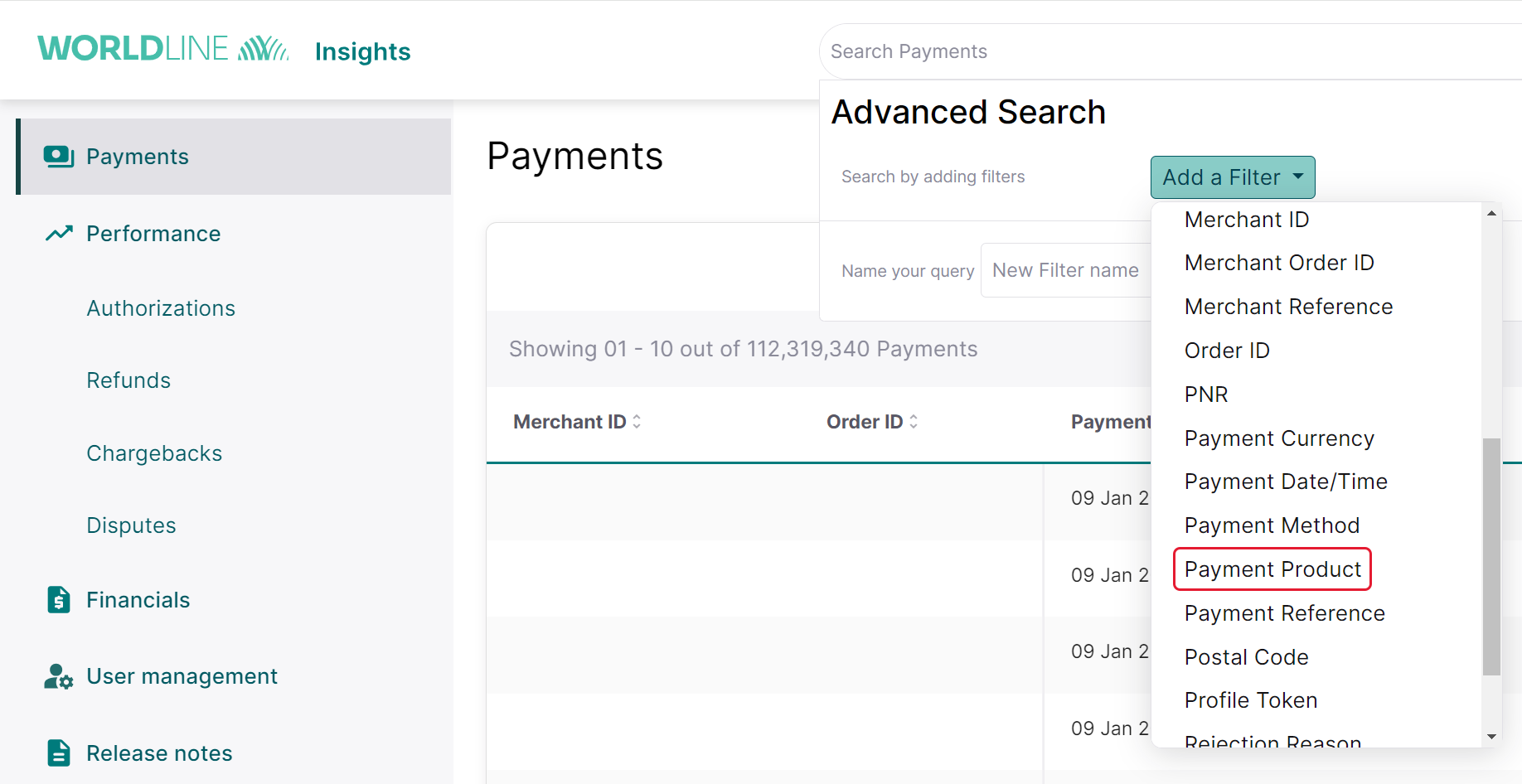The width and height of the screenshot is (1522, 784).
Task: Click the sort icon next to Merchant ID
Action: (x=636, y=421)
